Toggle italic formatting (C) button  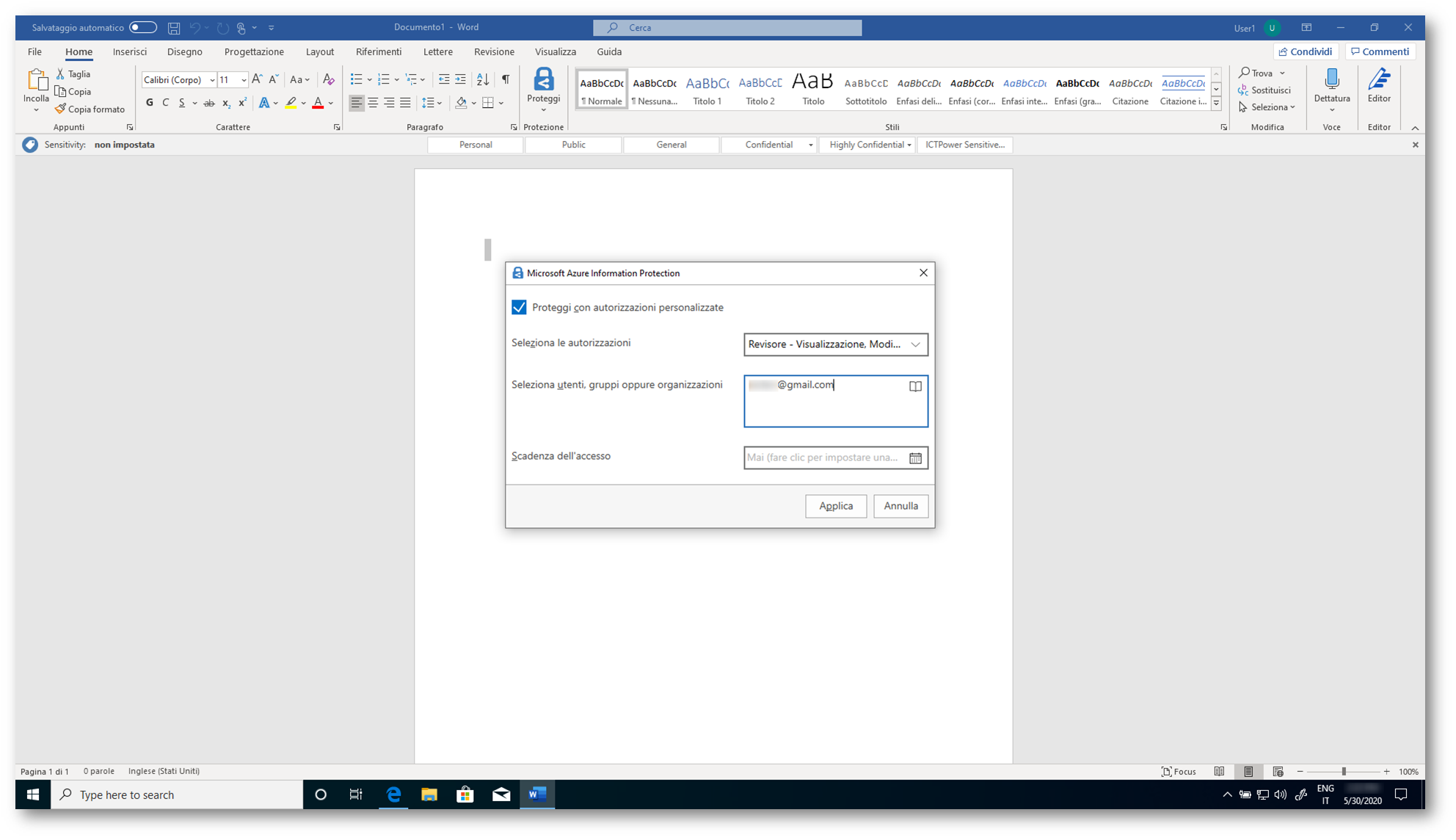coord(166,103)
